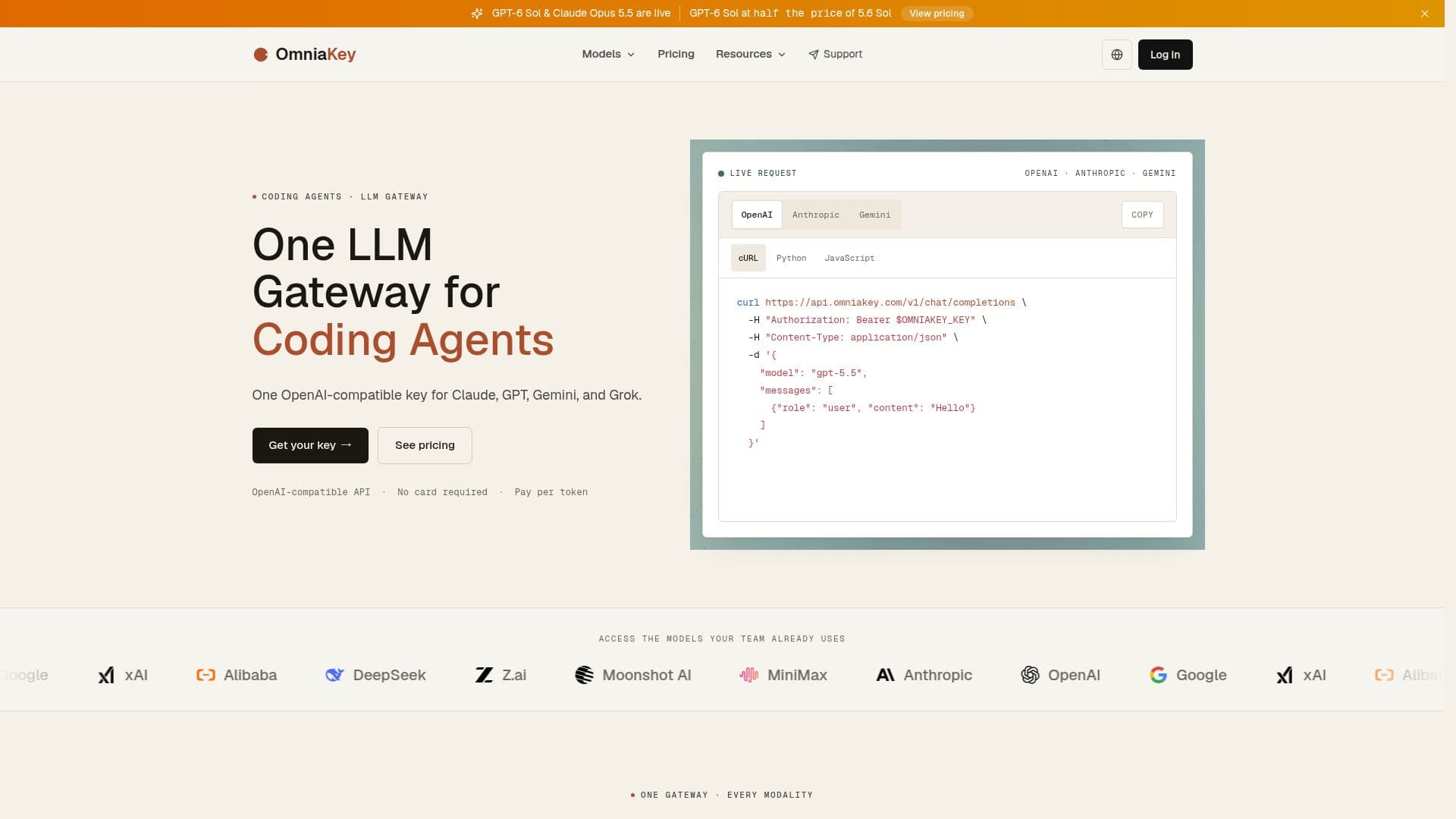This screenshot has height=819, width=1456.
Task: Select the Python code tab
Action: pos(791,258)
